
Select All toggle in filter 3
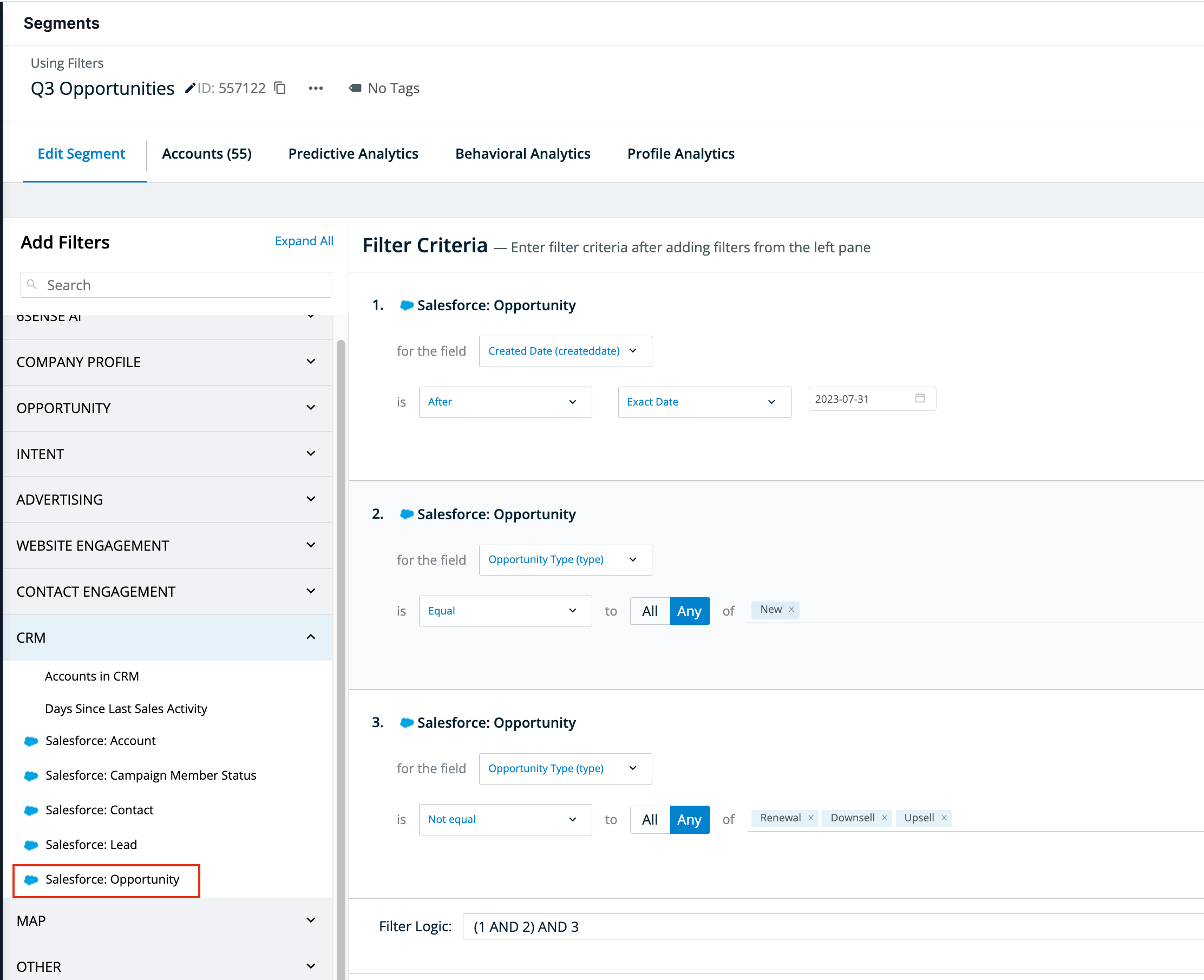click(x=650, y=819)
